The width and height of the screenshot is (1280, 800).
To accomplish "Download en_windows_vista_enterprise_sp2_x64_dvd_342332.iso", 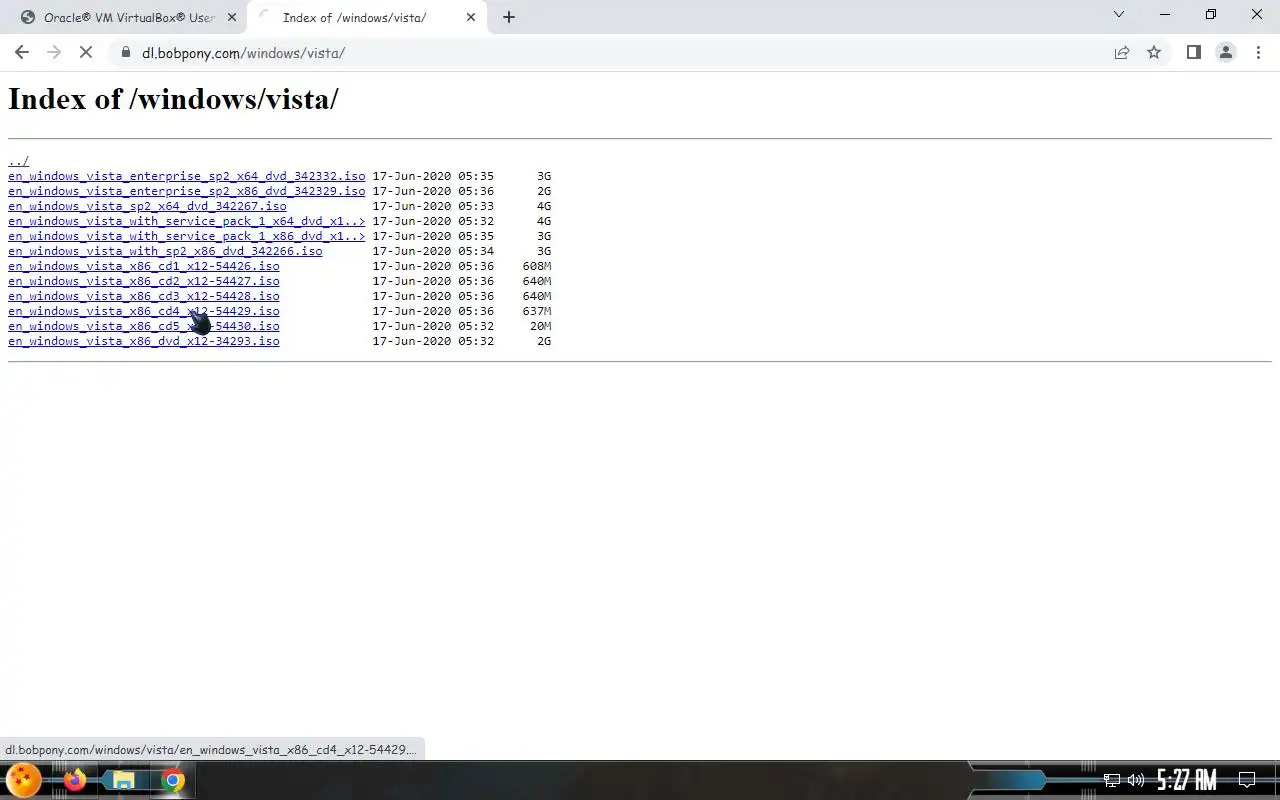I will [x=187, y=176].
